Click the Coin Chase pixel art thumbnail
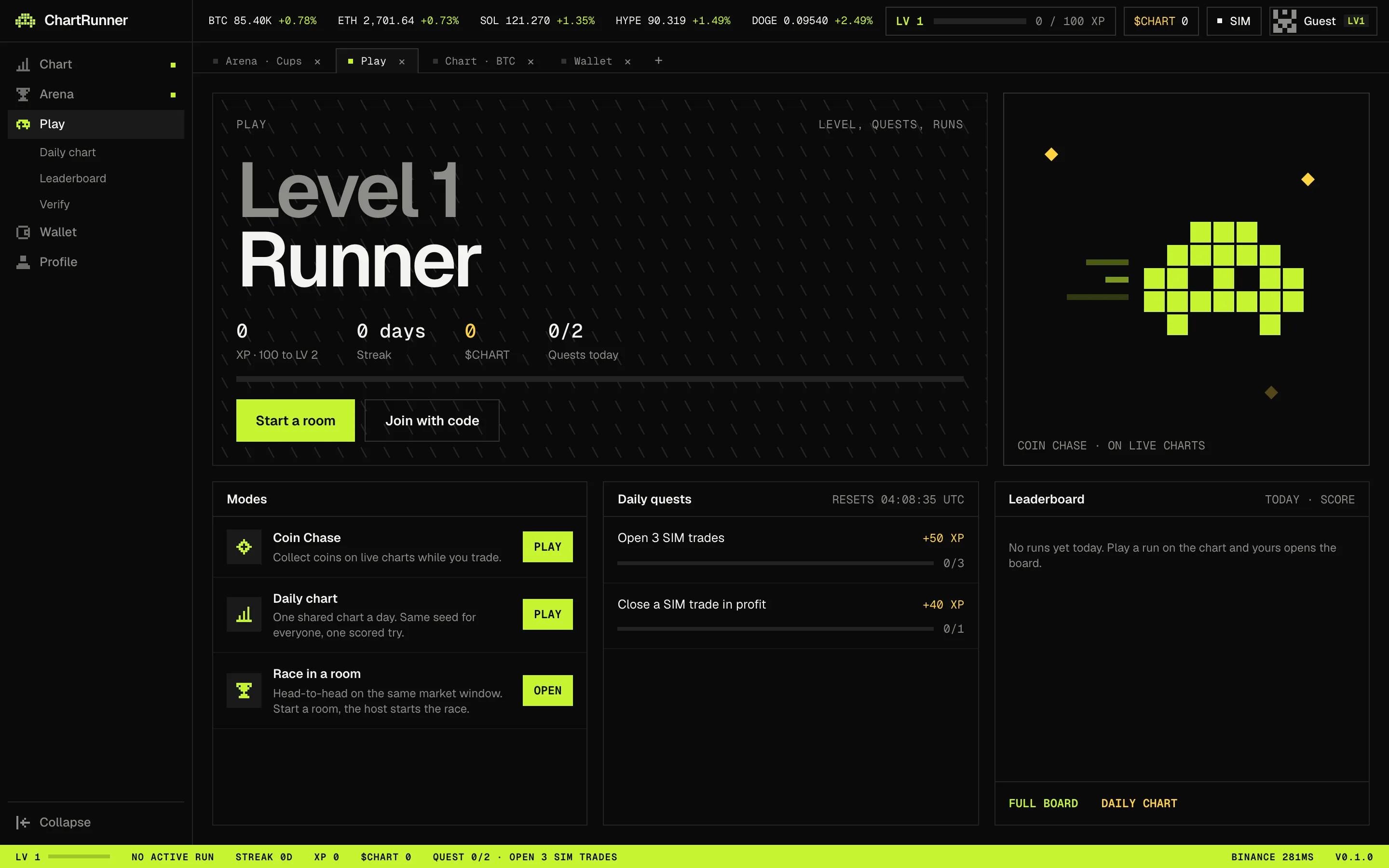The height and width of the screenshot is (868, 1389). coord(1186,279)
